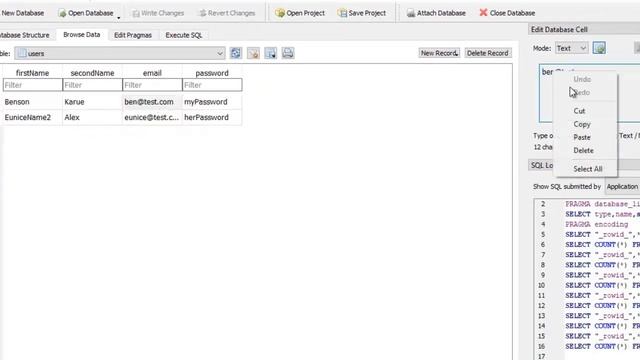640x360 pixels.
Task: Select the Karue cell
Action: [x=92, y=102]
